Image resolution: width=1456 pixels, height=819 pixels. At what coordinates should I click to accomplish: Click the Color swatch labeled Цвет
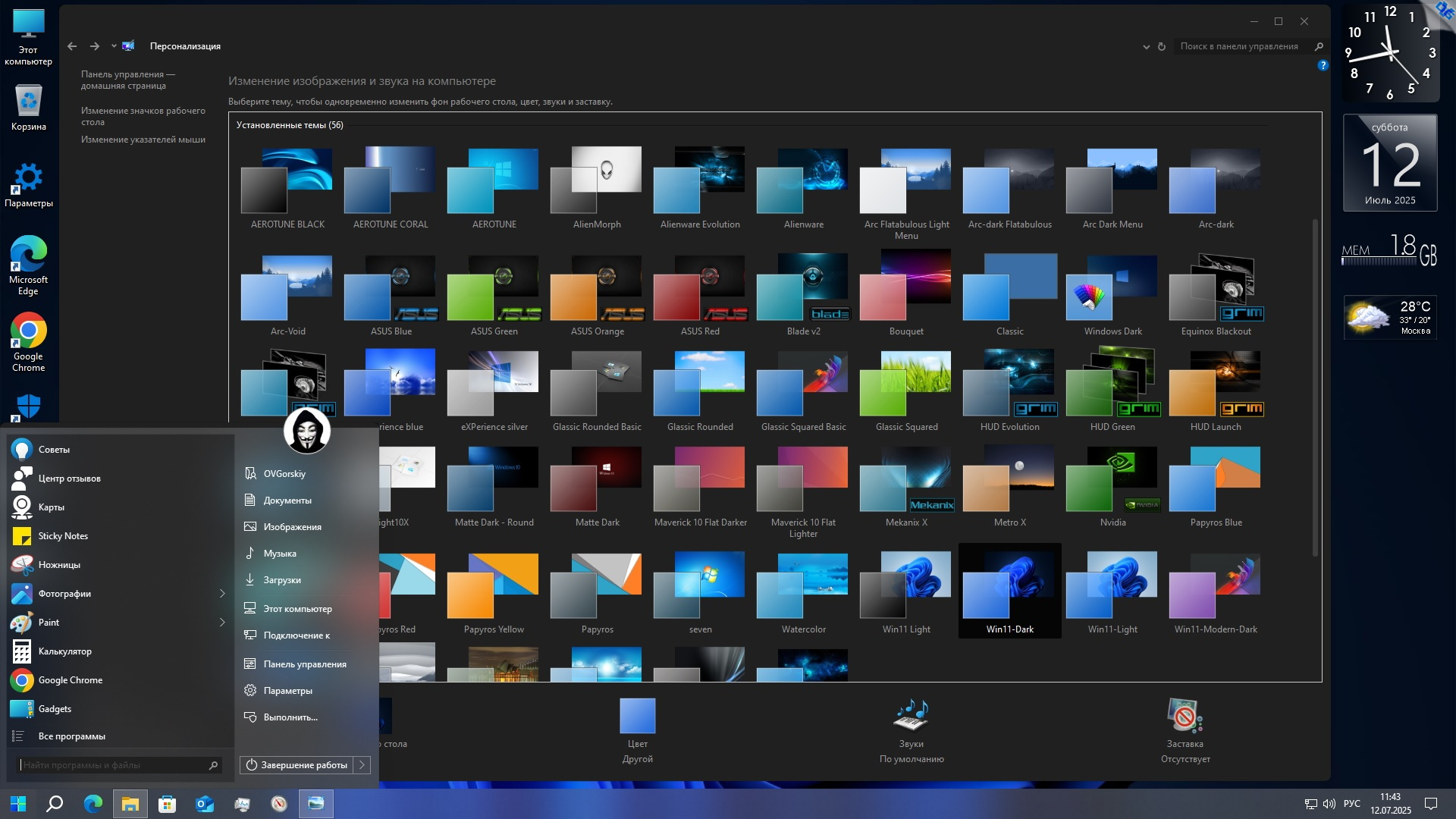pyautogui.click(x=637, y=715)
